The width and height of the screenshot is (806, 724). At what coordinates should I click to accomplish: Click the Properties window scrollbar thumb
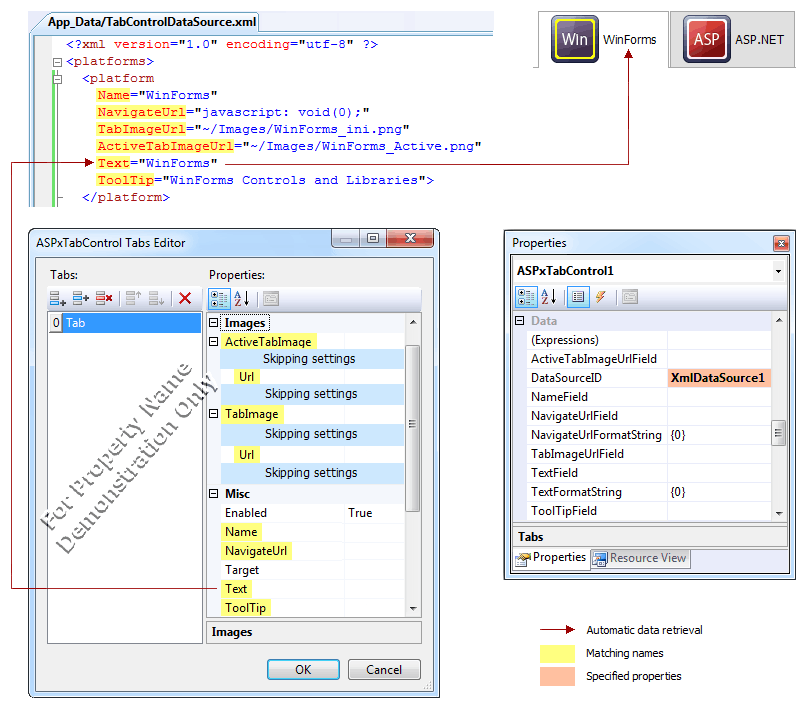coord(778,433)
